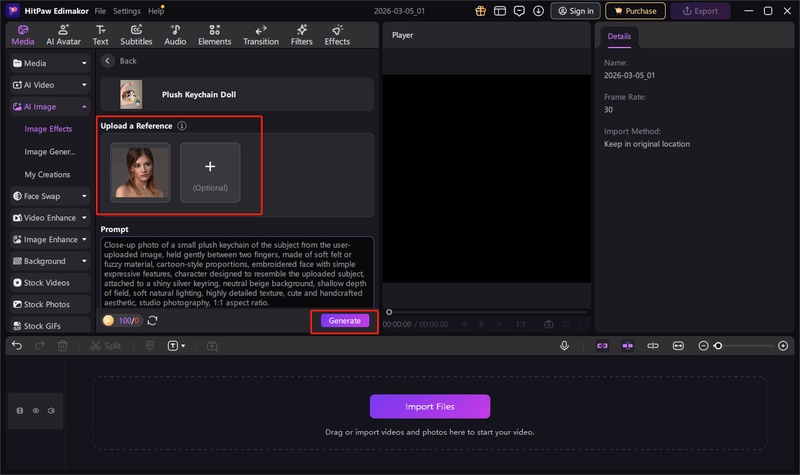
Task: Click the Import Files button
Action: coord(430,406)
